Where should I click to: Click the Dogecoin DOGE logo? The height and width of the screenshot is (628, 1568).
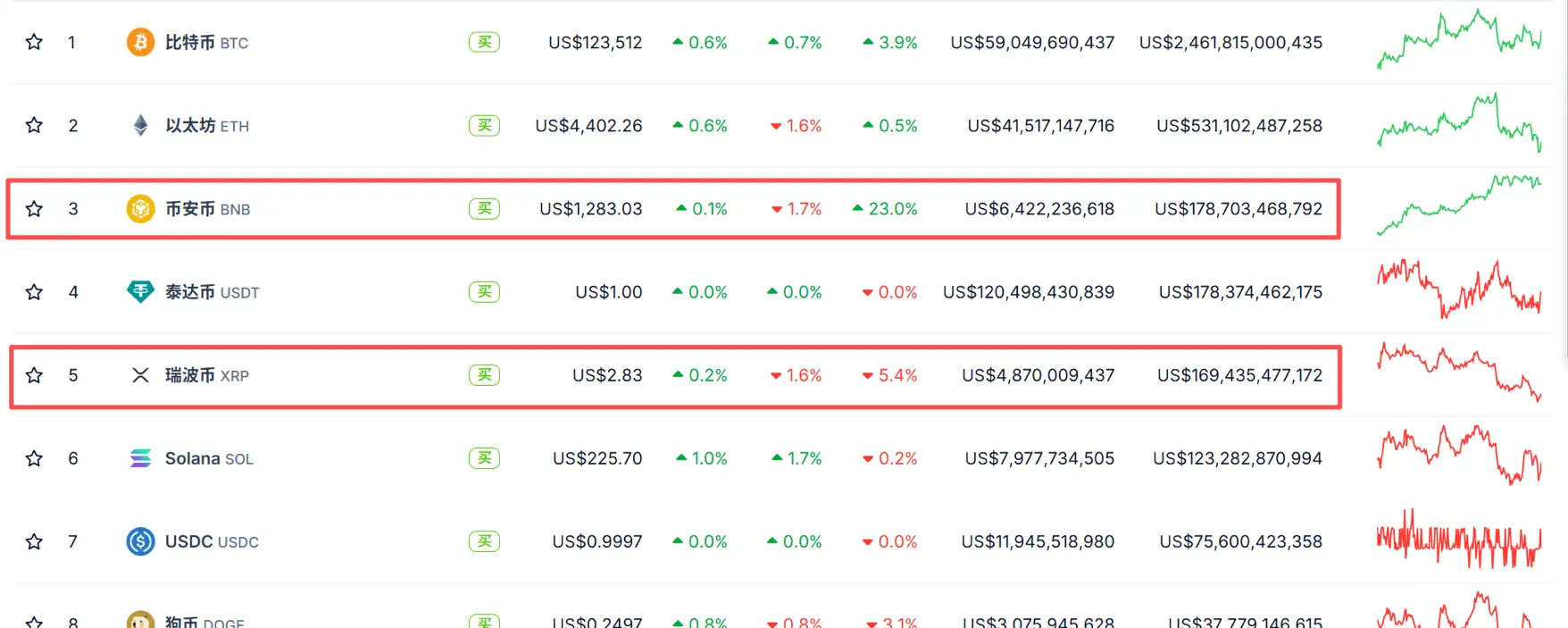click(x=140, y=619)
